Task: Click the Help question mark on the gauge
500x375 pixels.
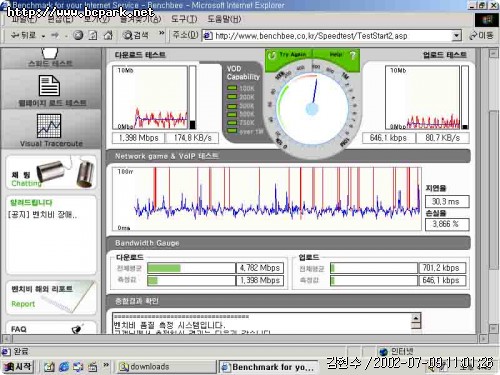Action: tap(352, 55)
